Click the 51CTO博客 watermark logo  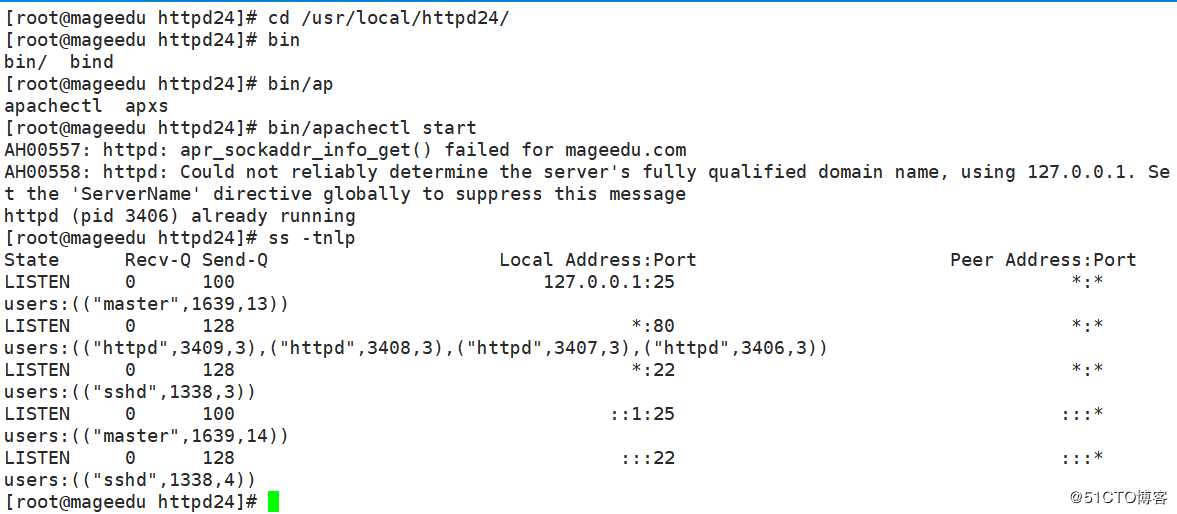click(1118, 497)
